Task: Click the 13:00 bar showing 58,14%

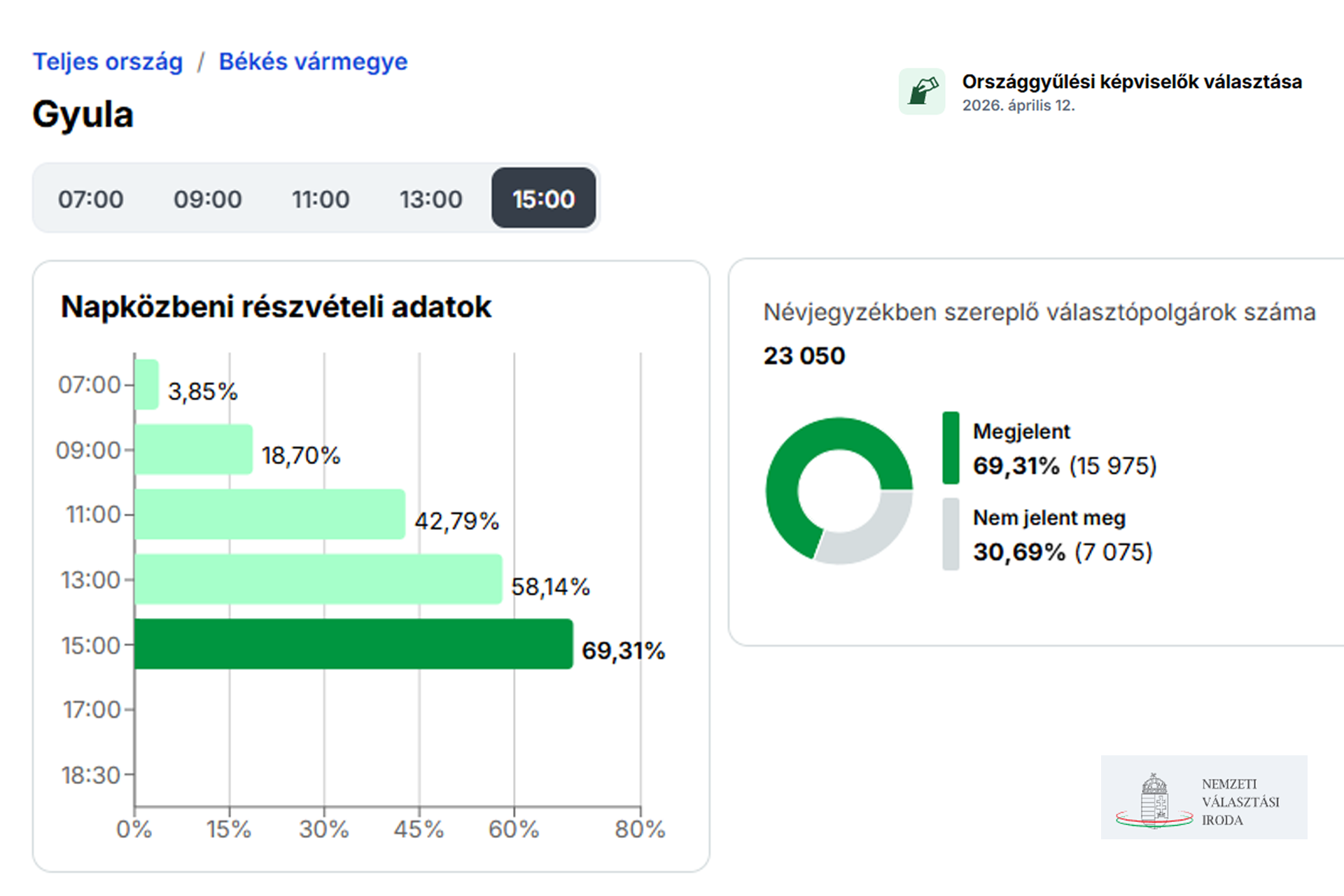Action: 318,579
